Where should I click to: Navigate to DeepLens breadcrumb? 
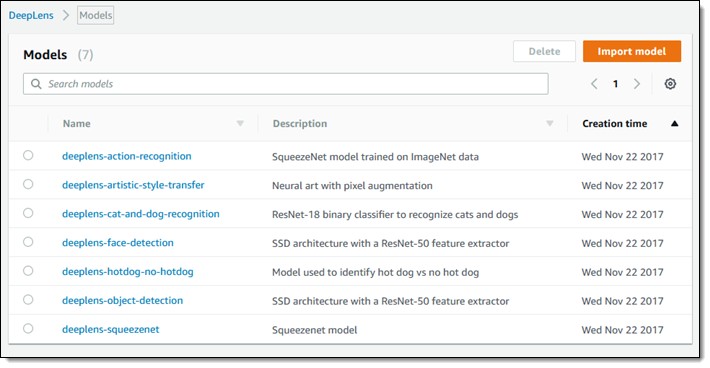[x=31, y=15]
